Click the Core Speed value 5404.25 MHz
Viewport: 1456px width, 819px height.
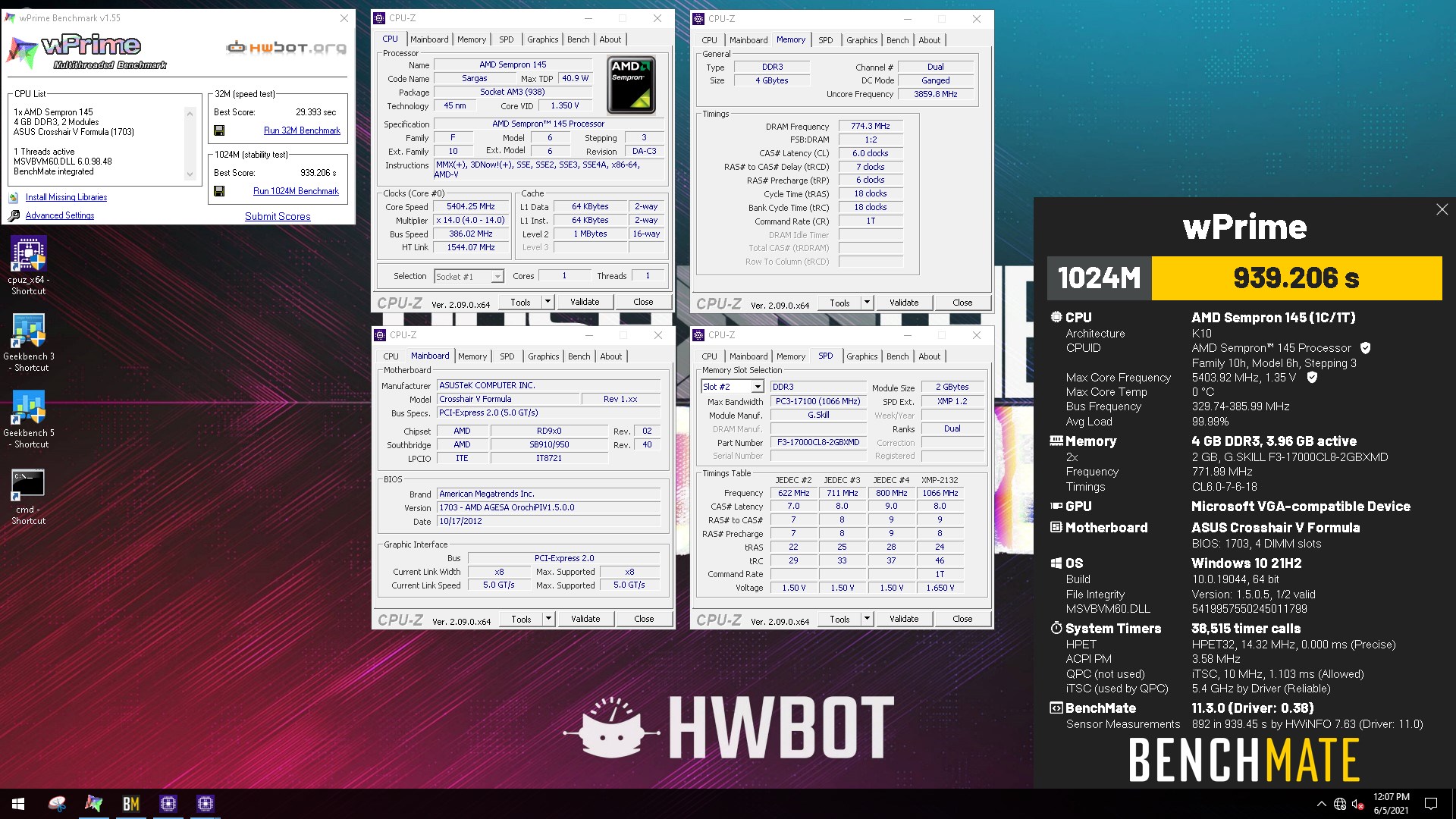click(x=470, y=206)
